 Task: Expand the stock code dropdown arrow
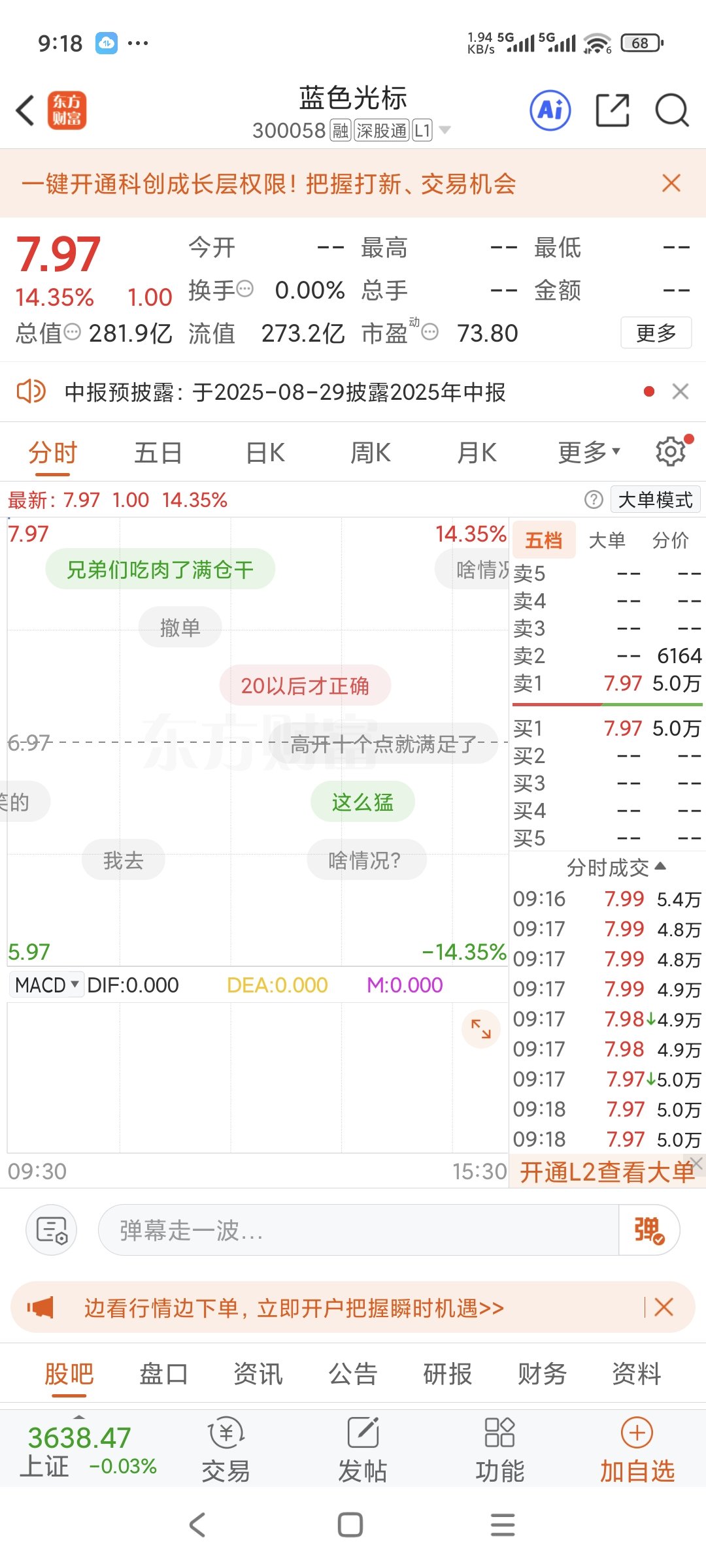coord(445,130)
